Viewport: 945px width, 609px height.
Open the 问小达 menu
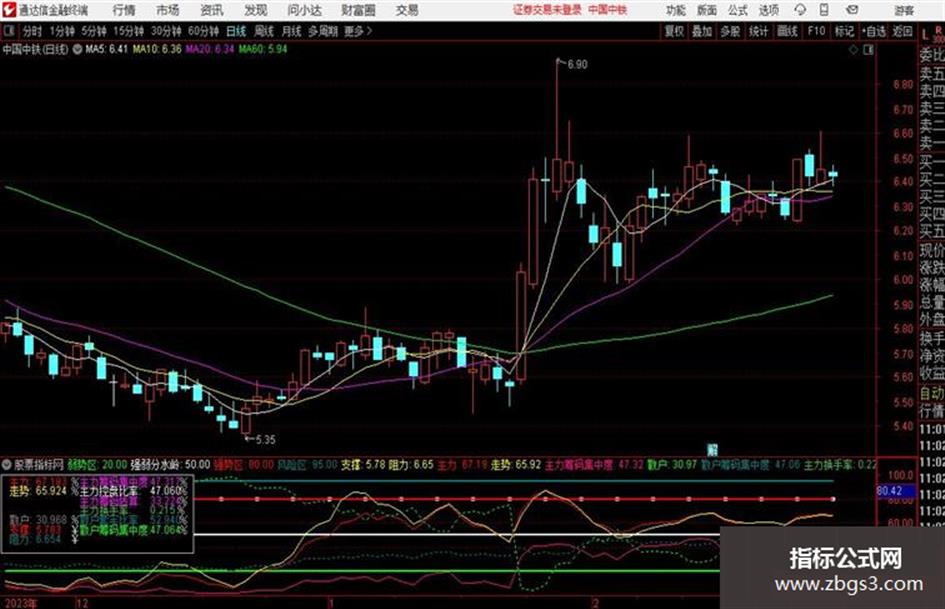[304, 10]
